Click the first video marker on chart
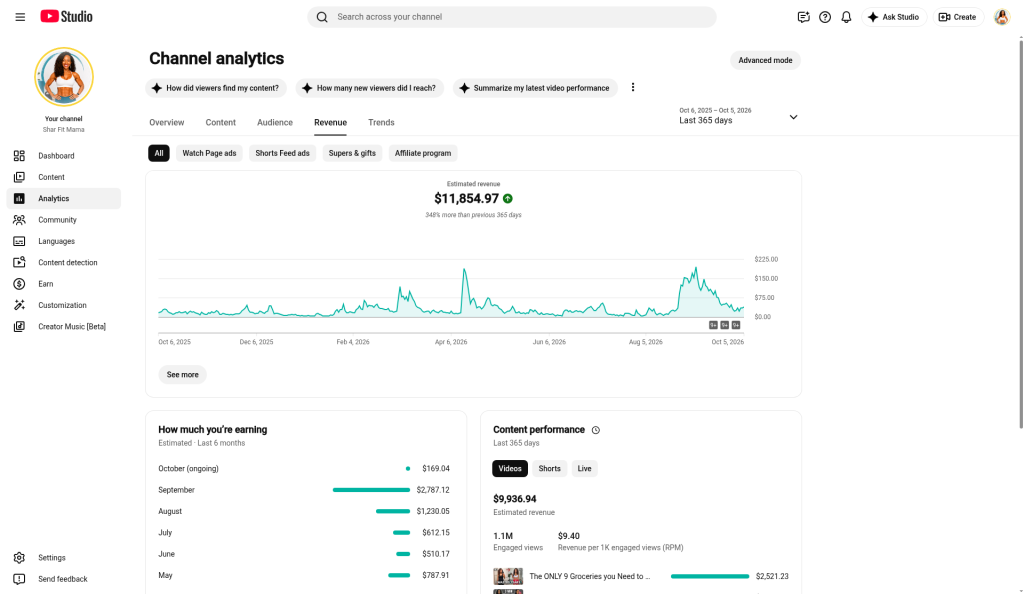Screen dimensions: 1024x594 point(713,325)
